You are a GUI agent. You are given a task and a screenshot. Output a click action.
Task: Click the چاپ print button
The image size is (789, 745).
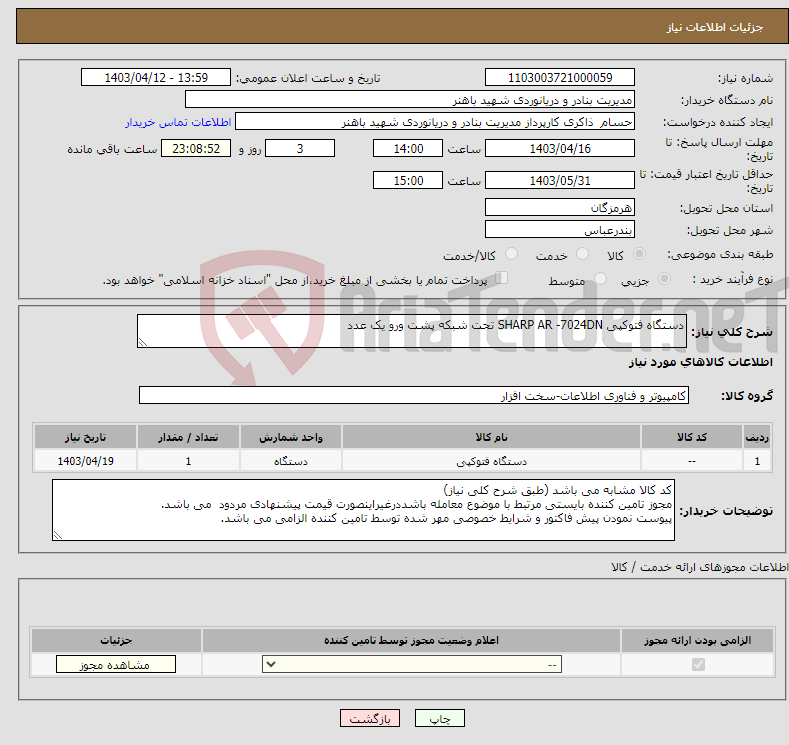point(440,719)
